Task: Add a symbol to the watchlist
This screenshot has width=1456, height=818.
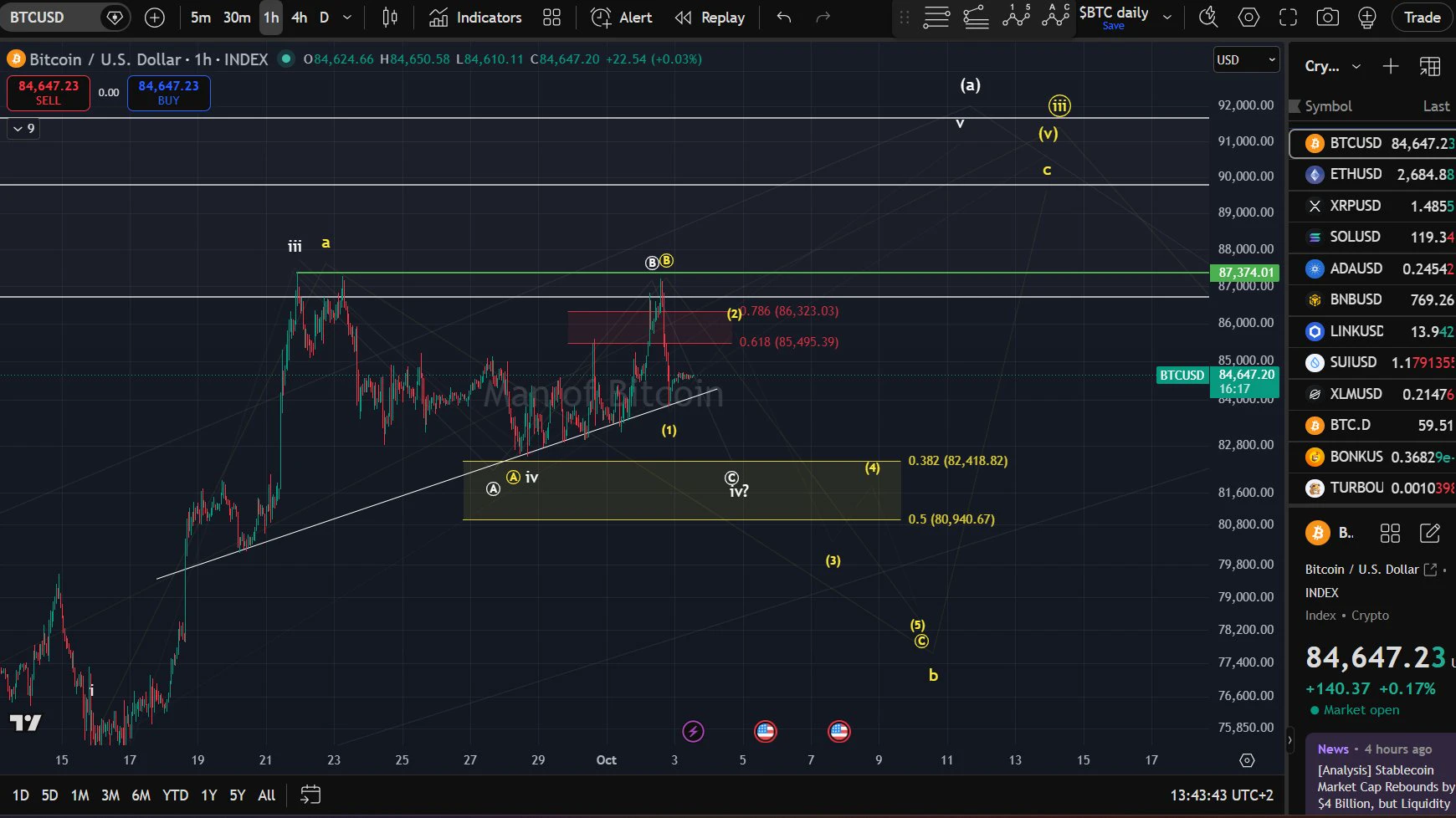Action: pos(1391,66)
